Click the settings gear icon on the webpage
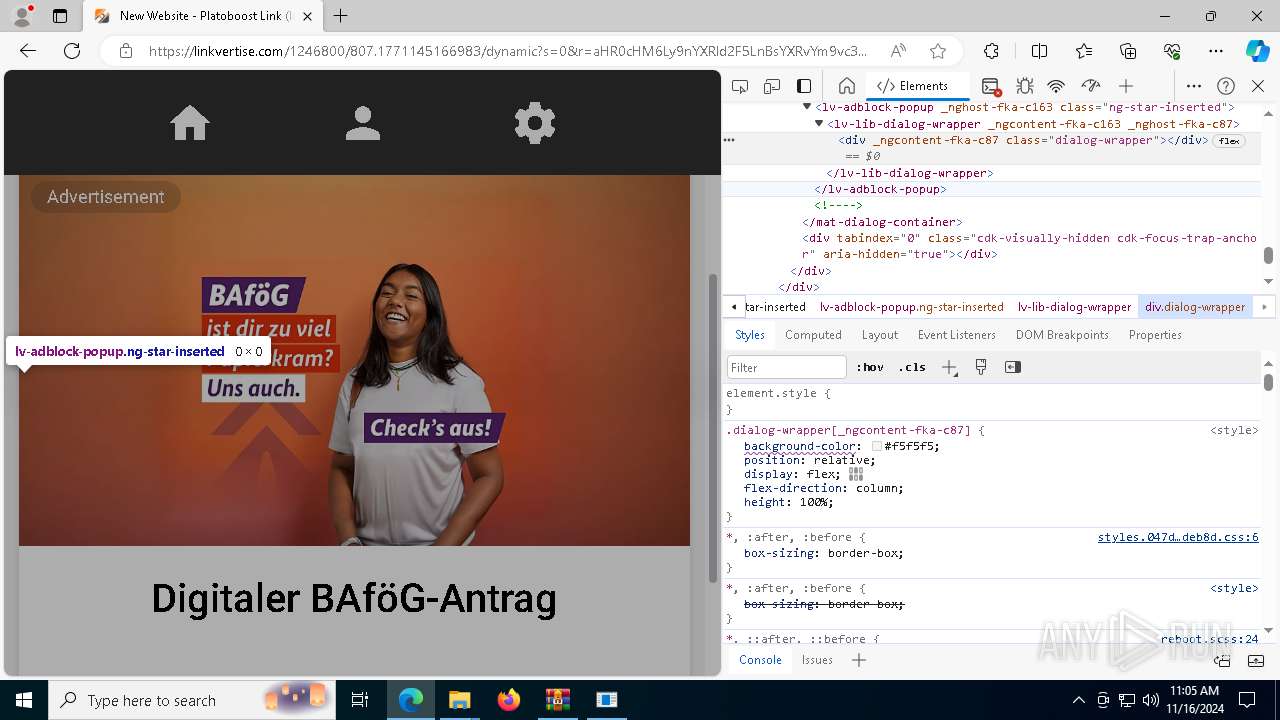Image resolution: width=1280 pixels, height=720 pixels. coord(535,123)
